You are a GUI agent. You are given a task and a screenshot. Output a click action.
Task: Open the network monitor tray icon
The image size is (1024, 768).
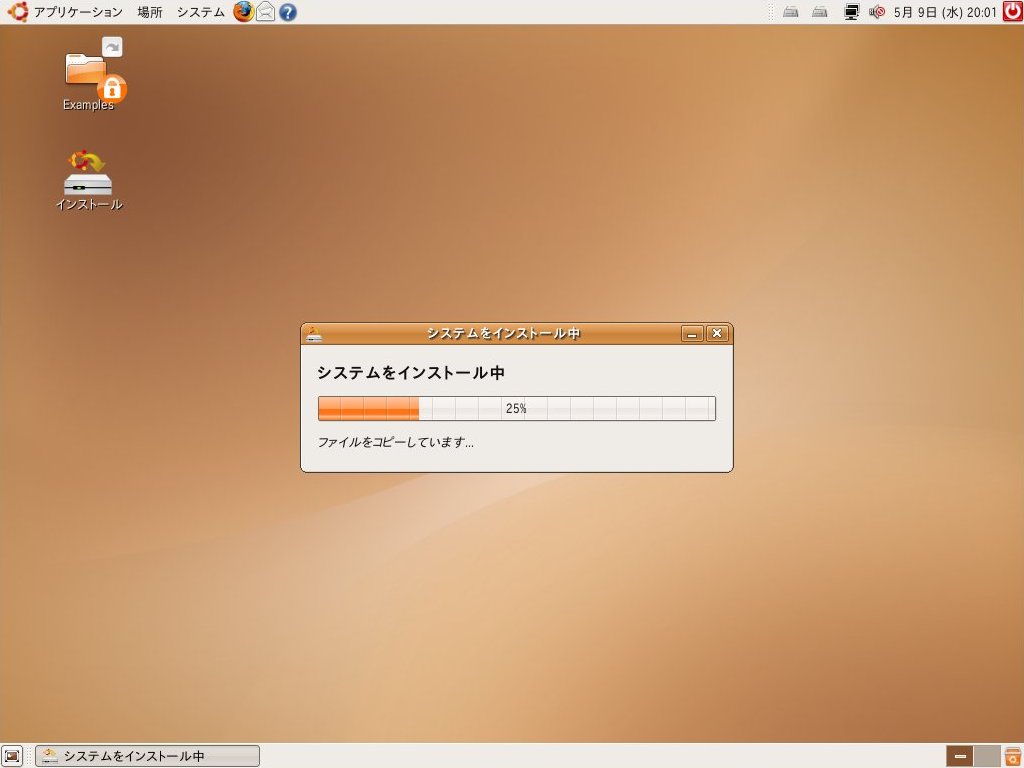point(852,12)
